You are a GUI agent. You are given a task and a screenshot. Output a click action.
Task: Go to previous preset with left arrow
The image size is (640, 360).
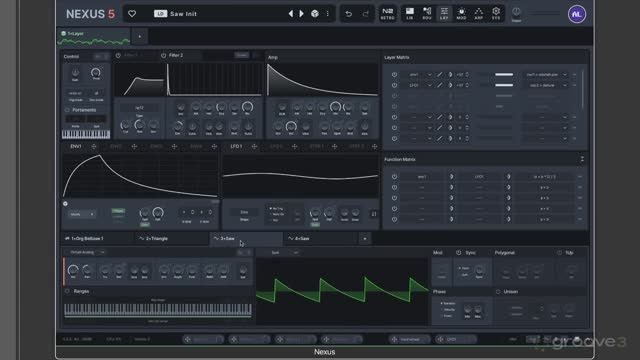[291, 14]
